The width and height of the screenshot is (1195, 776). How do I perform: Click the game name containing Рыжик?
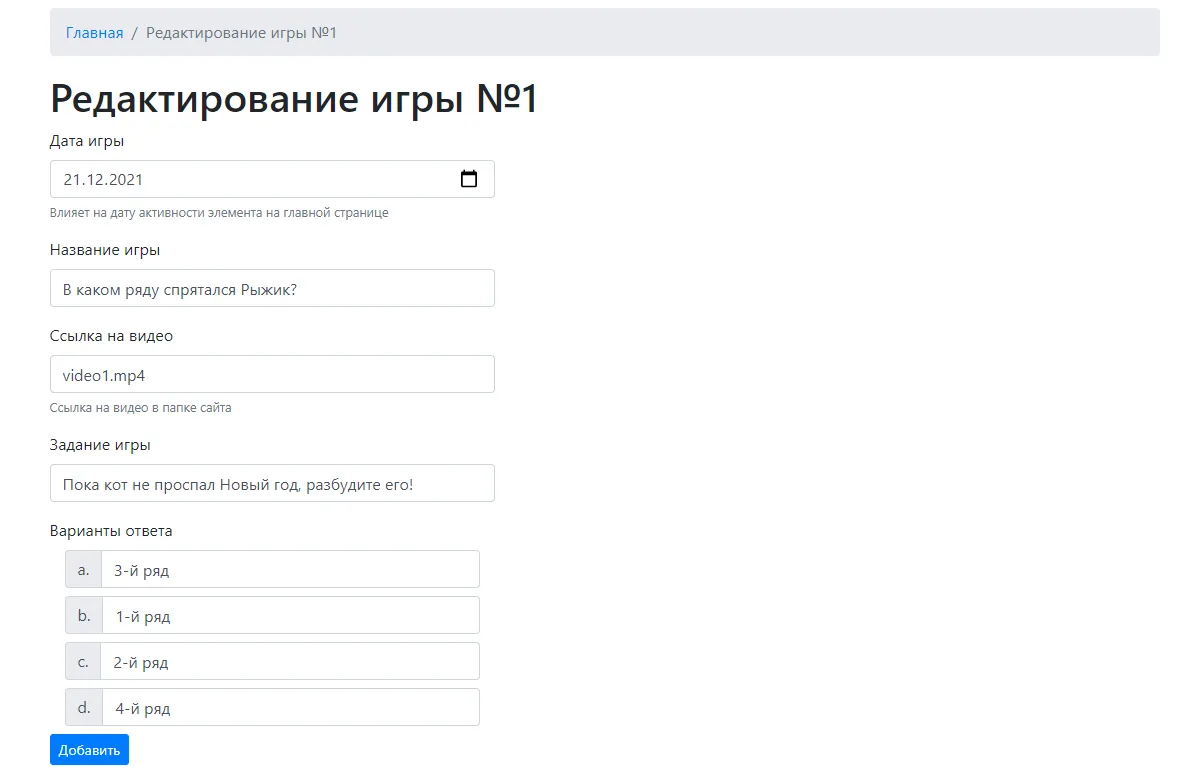(272, 288)
